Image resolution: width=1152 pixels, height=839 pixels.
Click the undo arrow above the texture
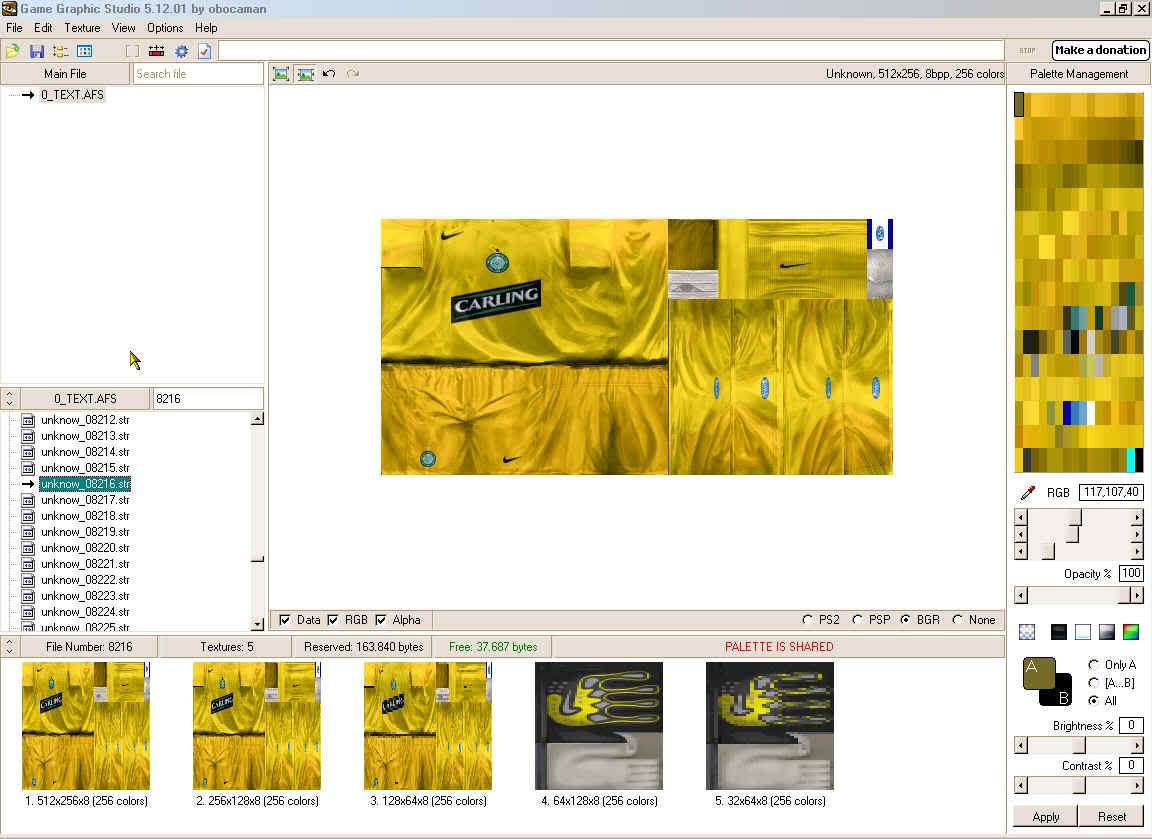click(329, 74)
